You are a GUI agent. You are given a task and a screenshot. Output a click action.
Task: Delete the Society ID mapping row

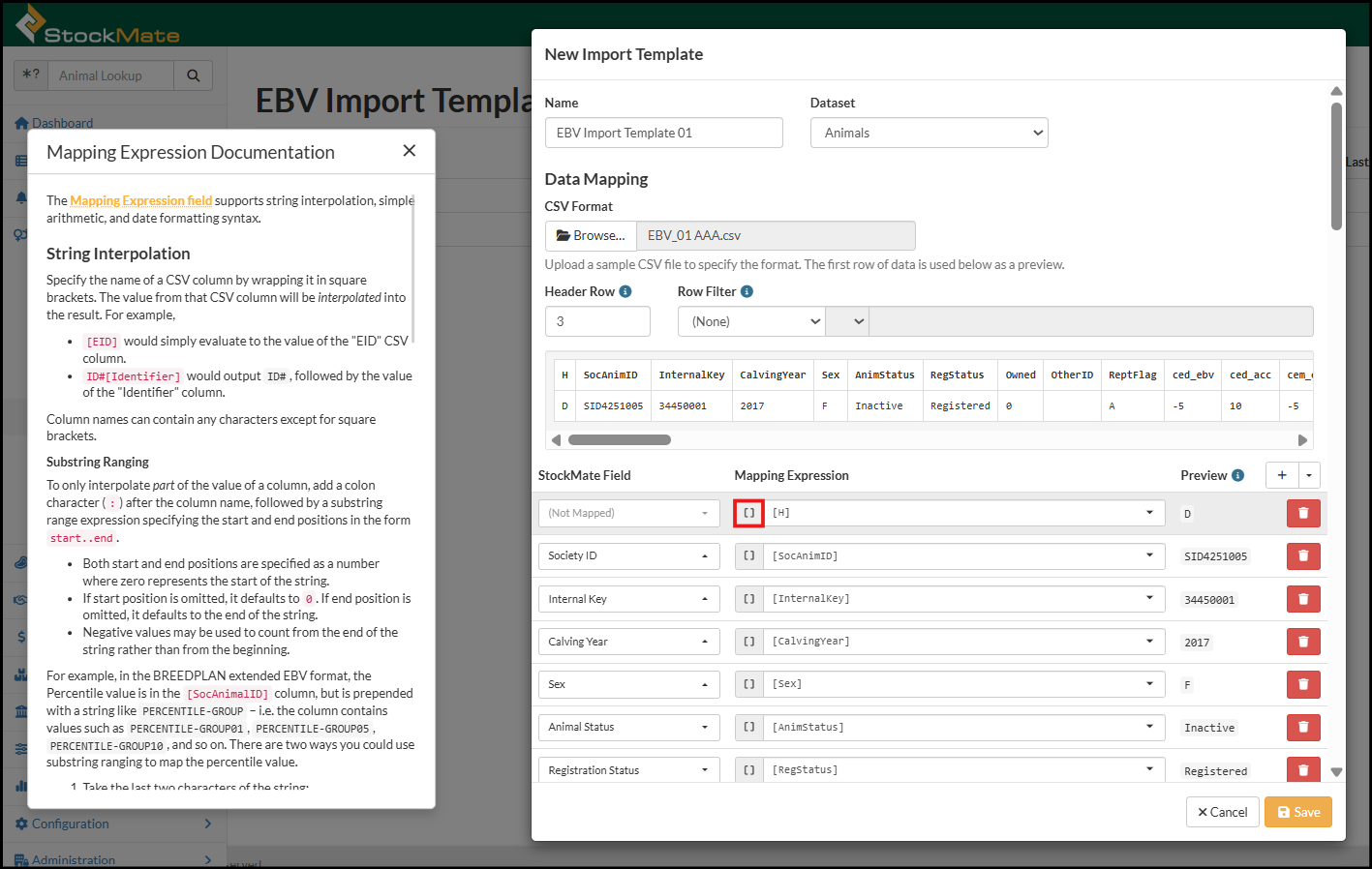(1302, 556)
